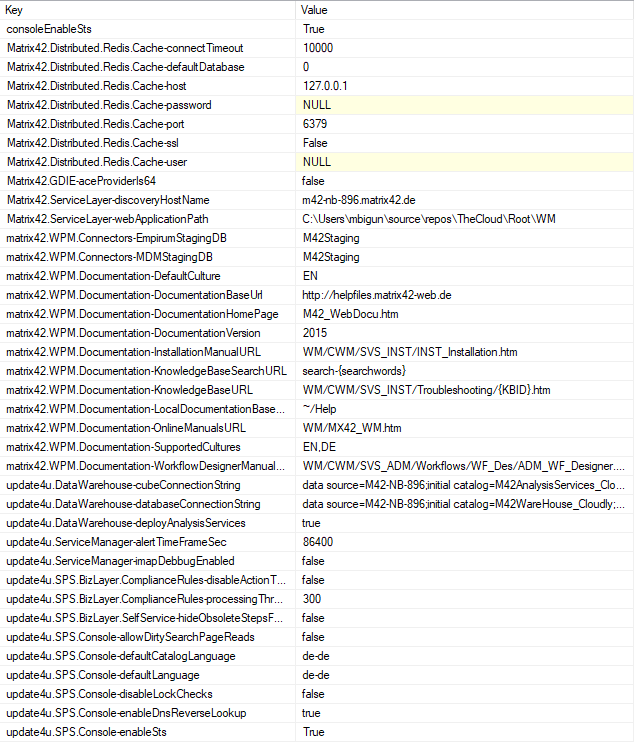
Task: Select the Documentation-WorkflowDesignerManual key
Action: tap(148, 466)
